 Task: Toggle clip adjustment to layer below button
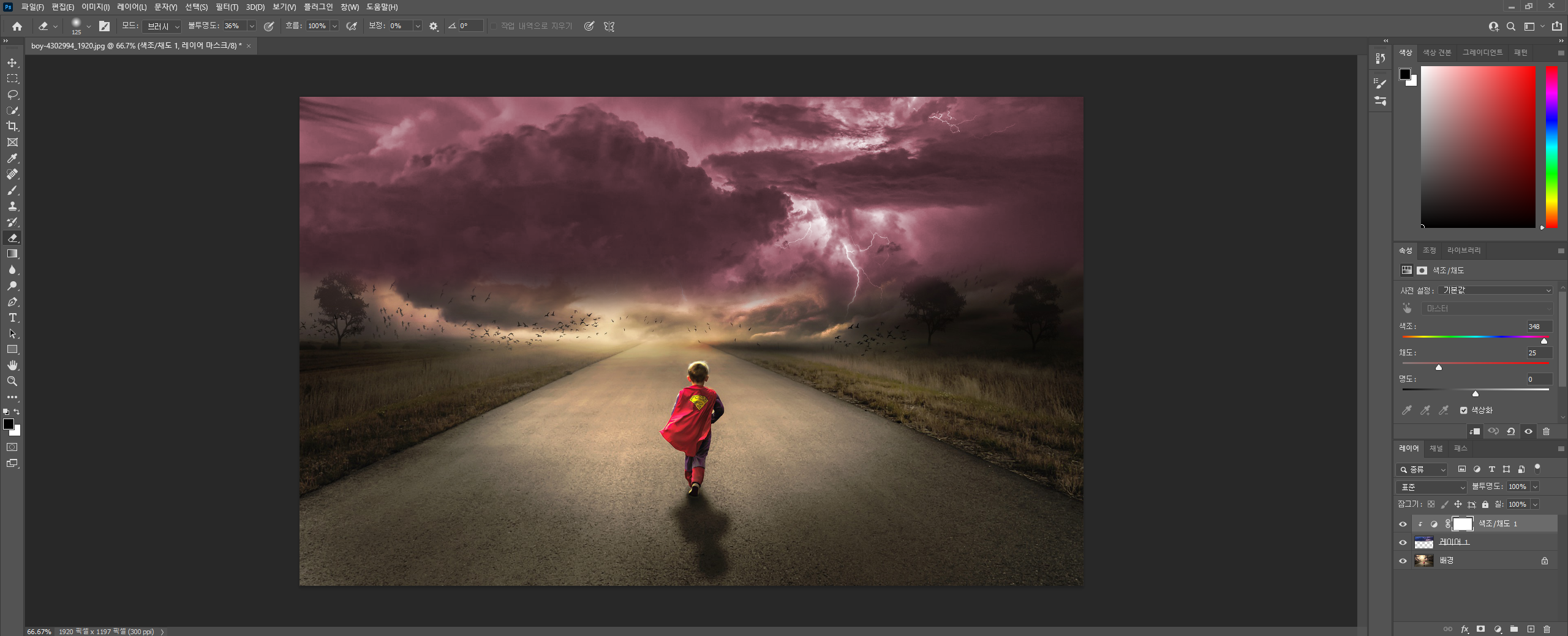(x=1475, y=431)
